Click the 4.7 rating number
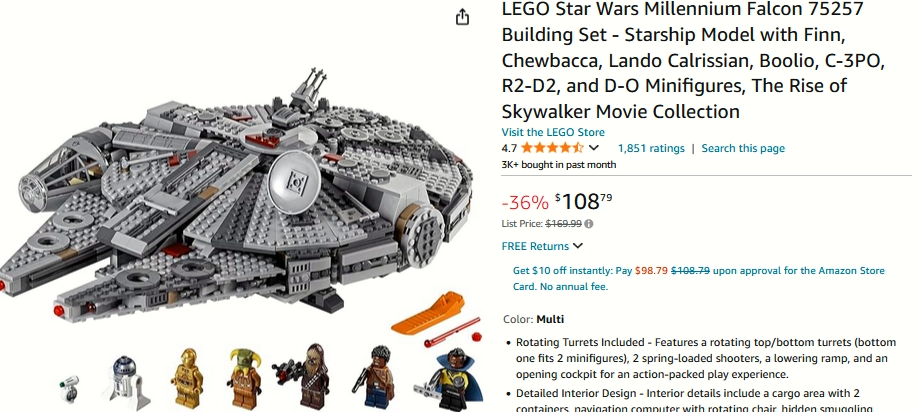This screenshot has height=412, width=917. click(x=509, y=148)
